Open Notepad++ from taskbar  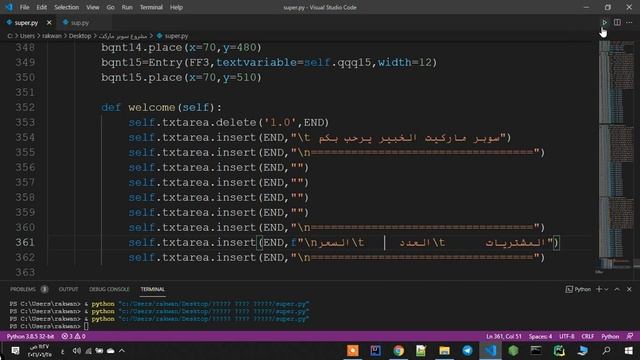click(x=421, y=351)
